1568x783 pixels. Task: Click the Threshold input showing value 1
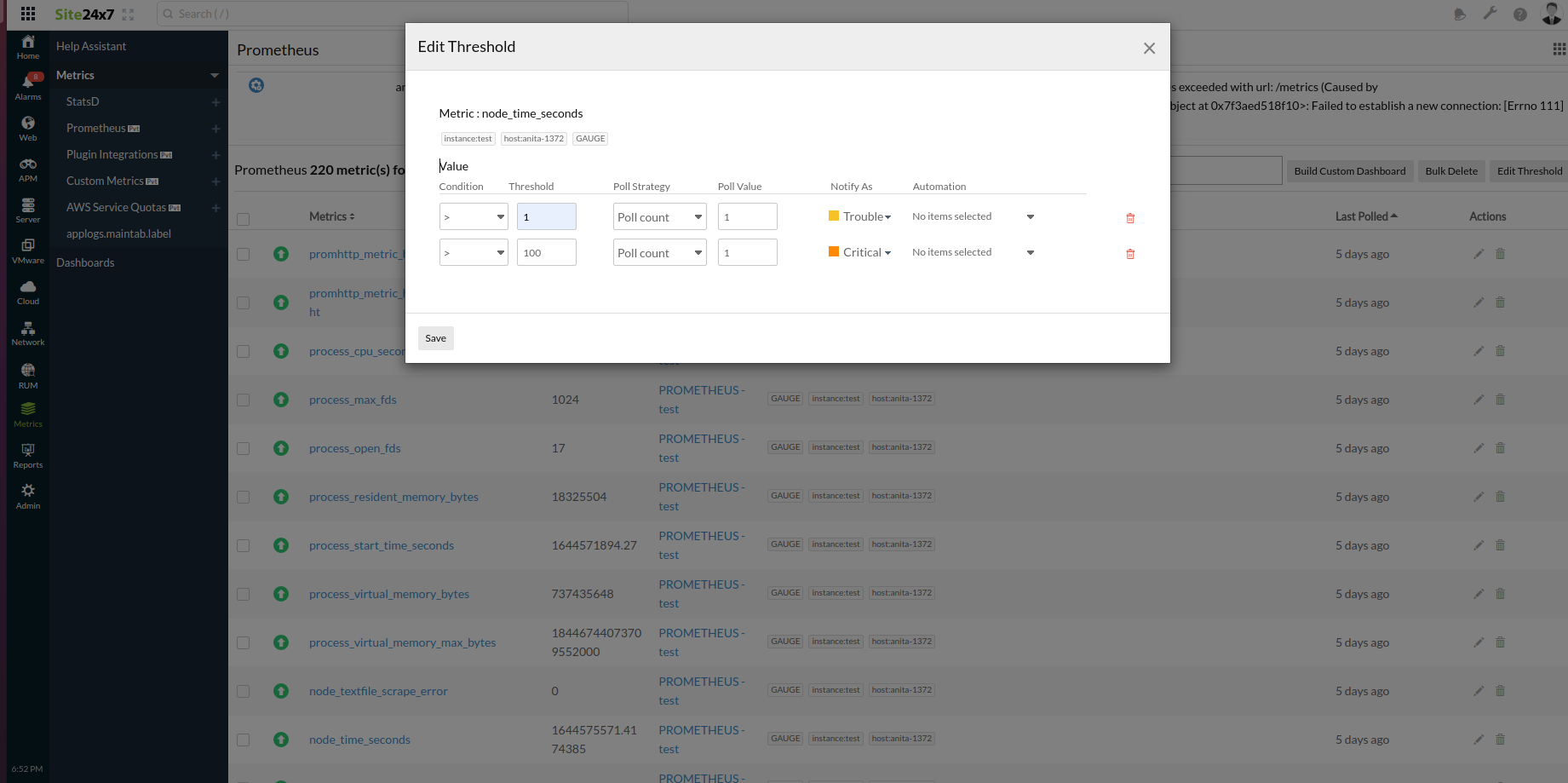click(546, 216)
